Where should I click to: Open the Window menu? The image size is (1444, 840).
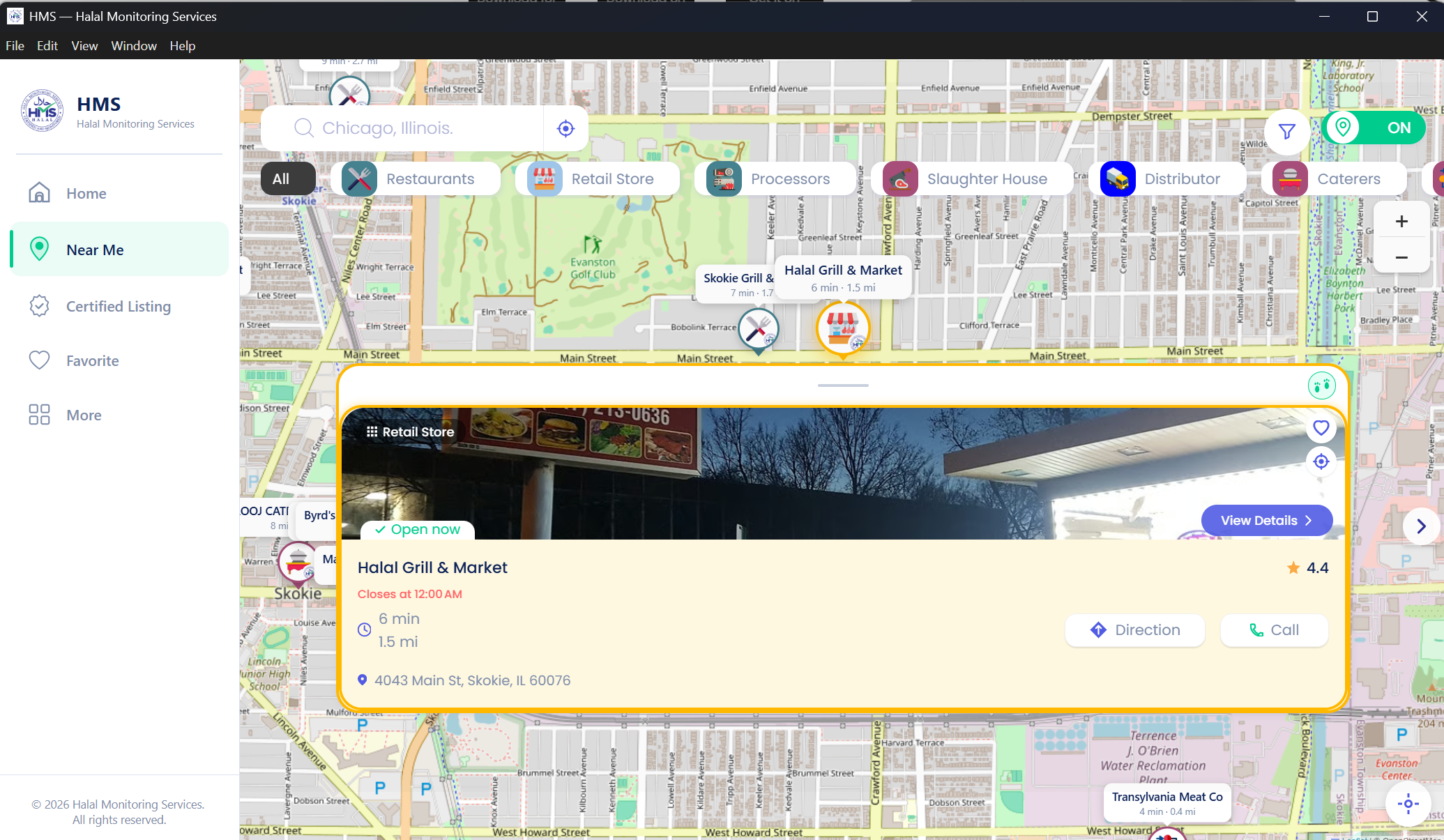134,46
